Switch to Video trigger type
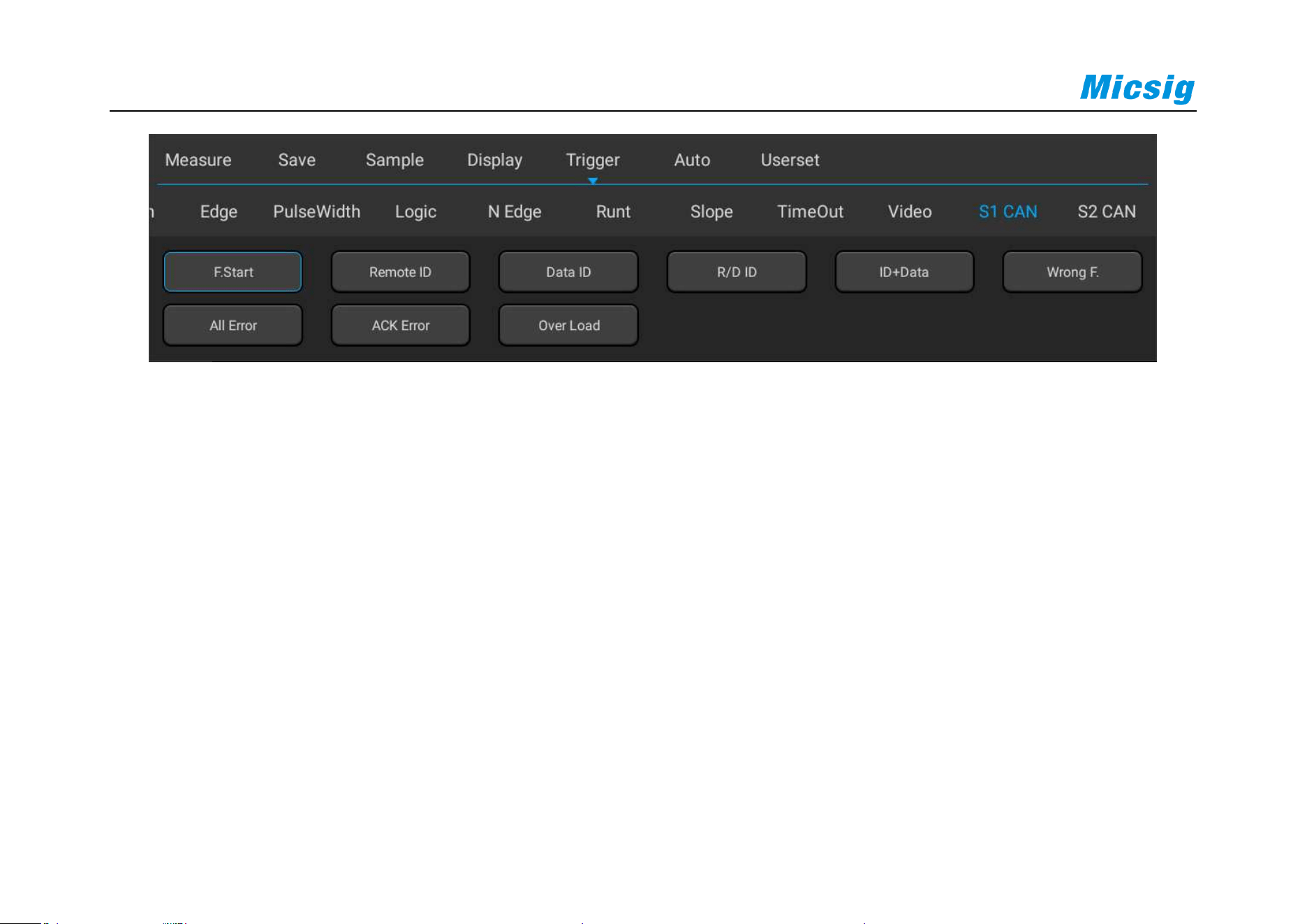Viewport: 1307px width, 924px height. [910, 211]
